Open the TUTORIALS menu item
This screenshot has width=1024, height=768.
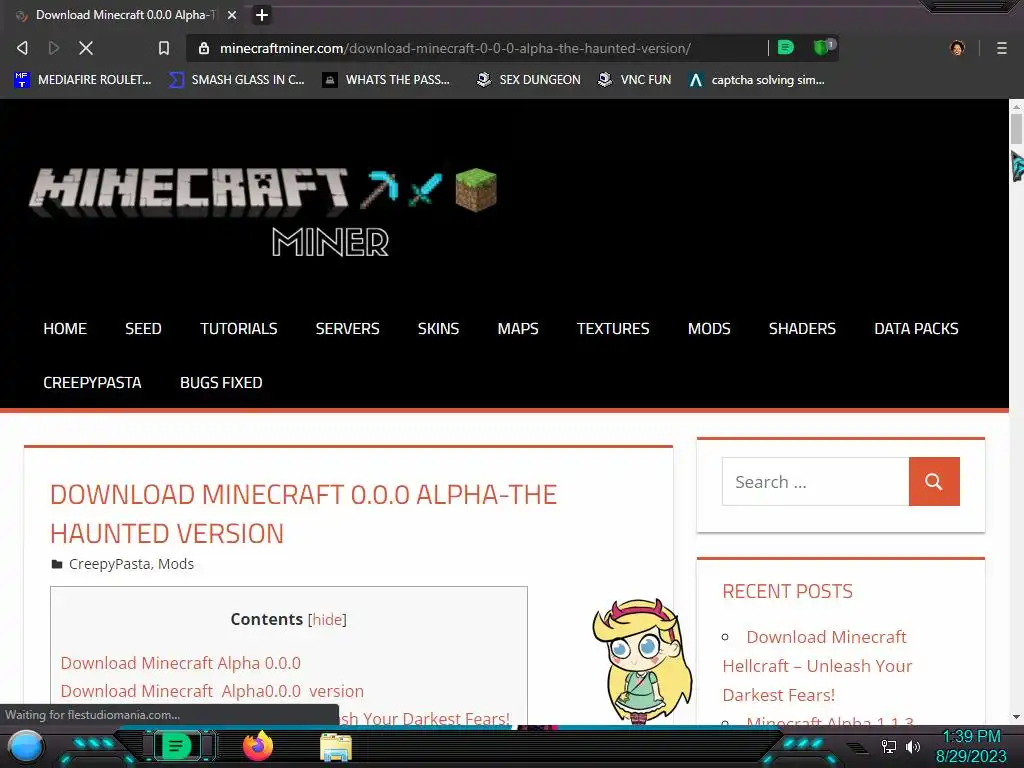pyautogui.click(x=238, y=328)
